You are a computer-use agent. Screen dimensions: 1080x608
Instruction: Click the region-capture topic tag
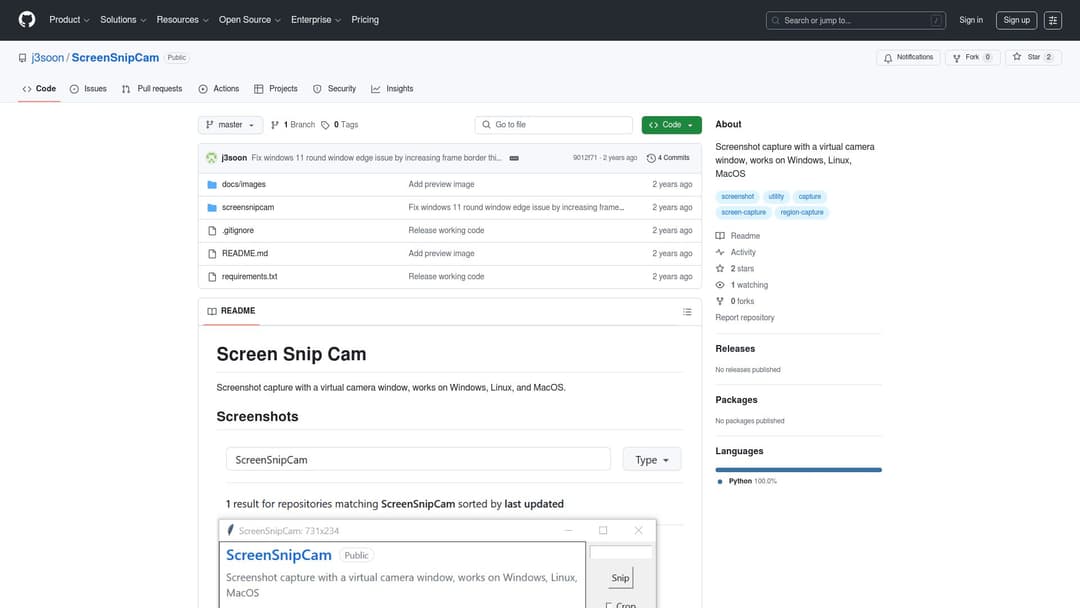click(802, 212)
